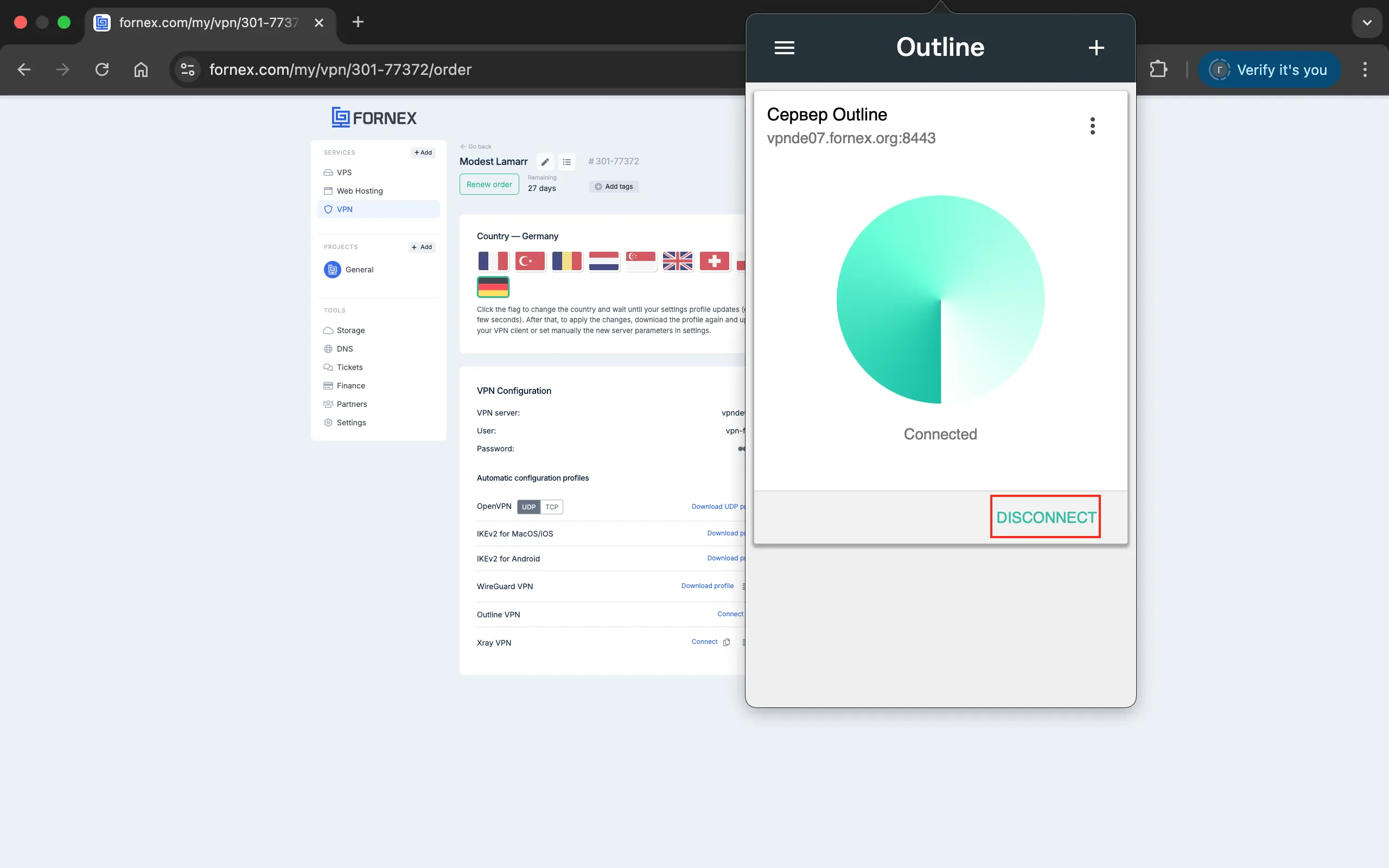Go to the browser home page icon
This screenshot has width=1389, height=868.
[141, 69]
